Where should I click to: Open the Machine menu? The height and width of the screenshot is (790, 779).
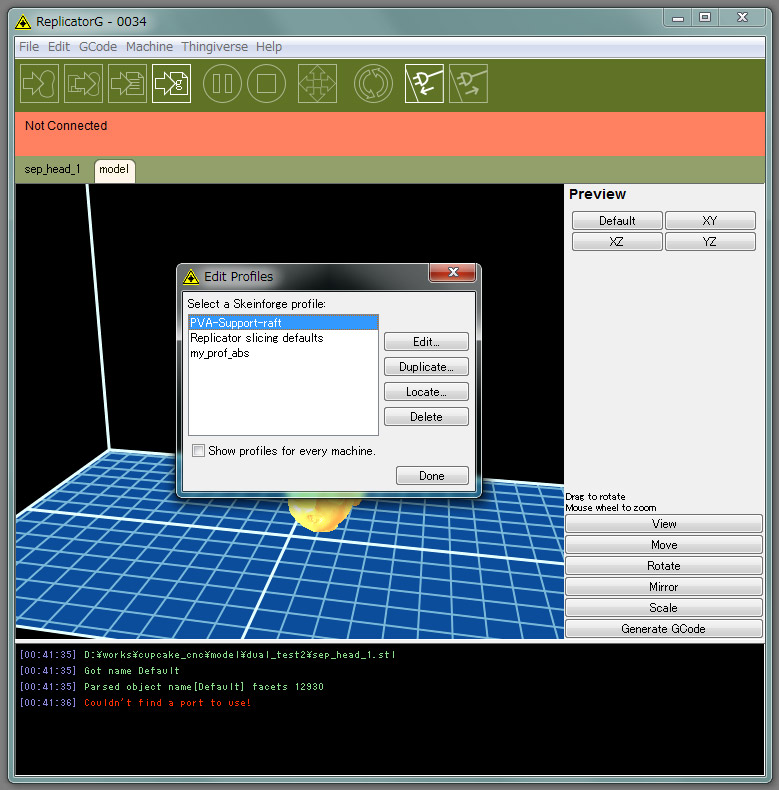click(x=150, y=47)
